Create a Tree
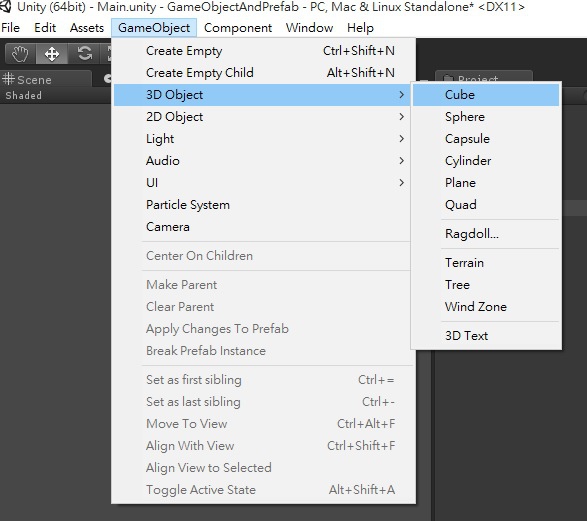Viewport: 587px width, 521px height. (486, 285)
